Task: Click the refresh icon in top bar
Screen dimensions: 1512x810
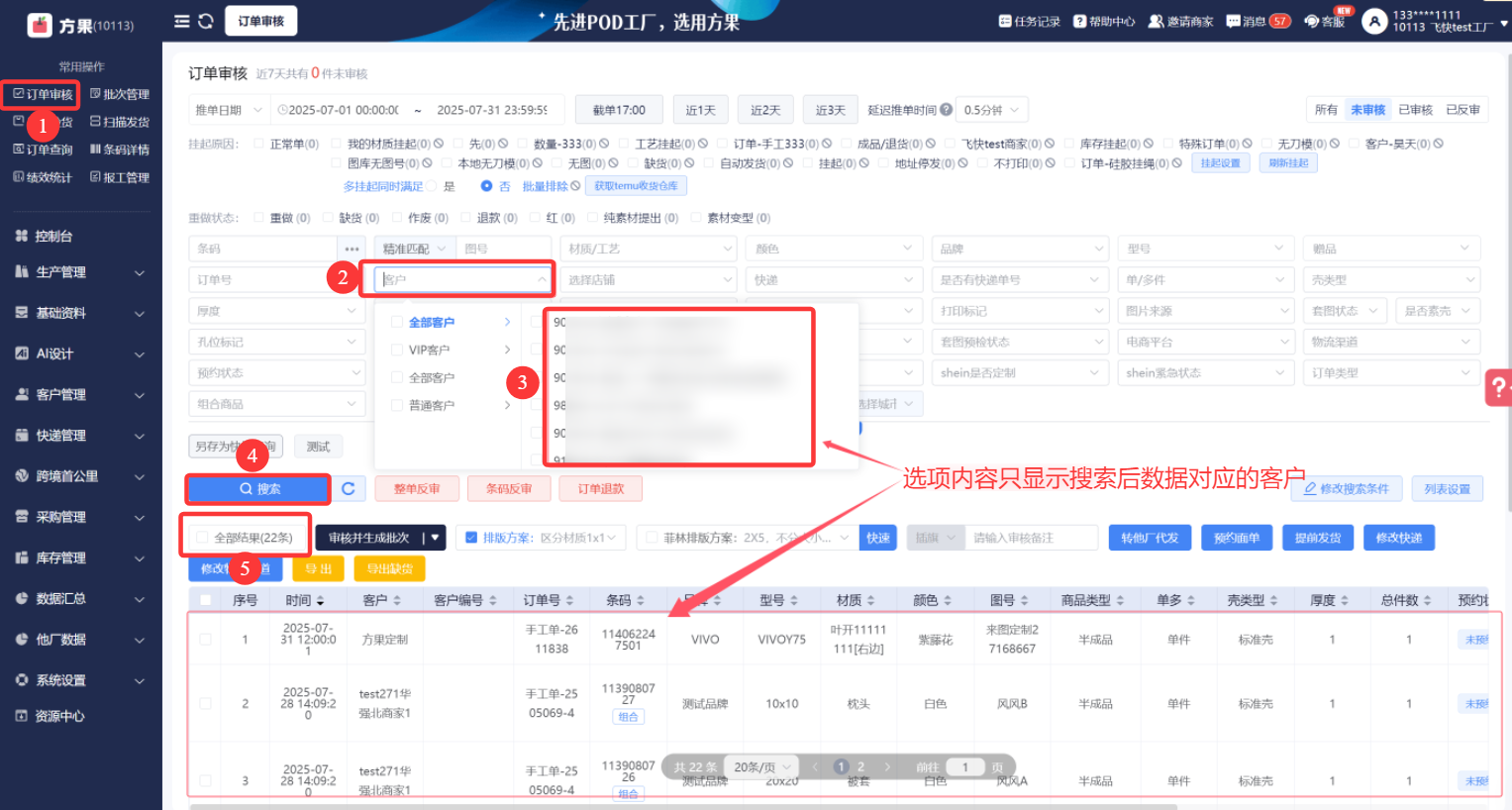Action: tap(206, 21)
